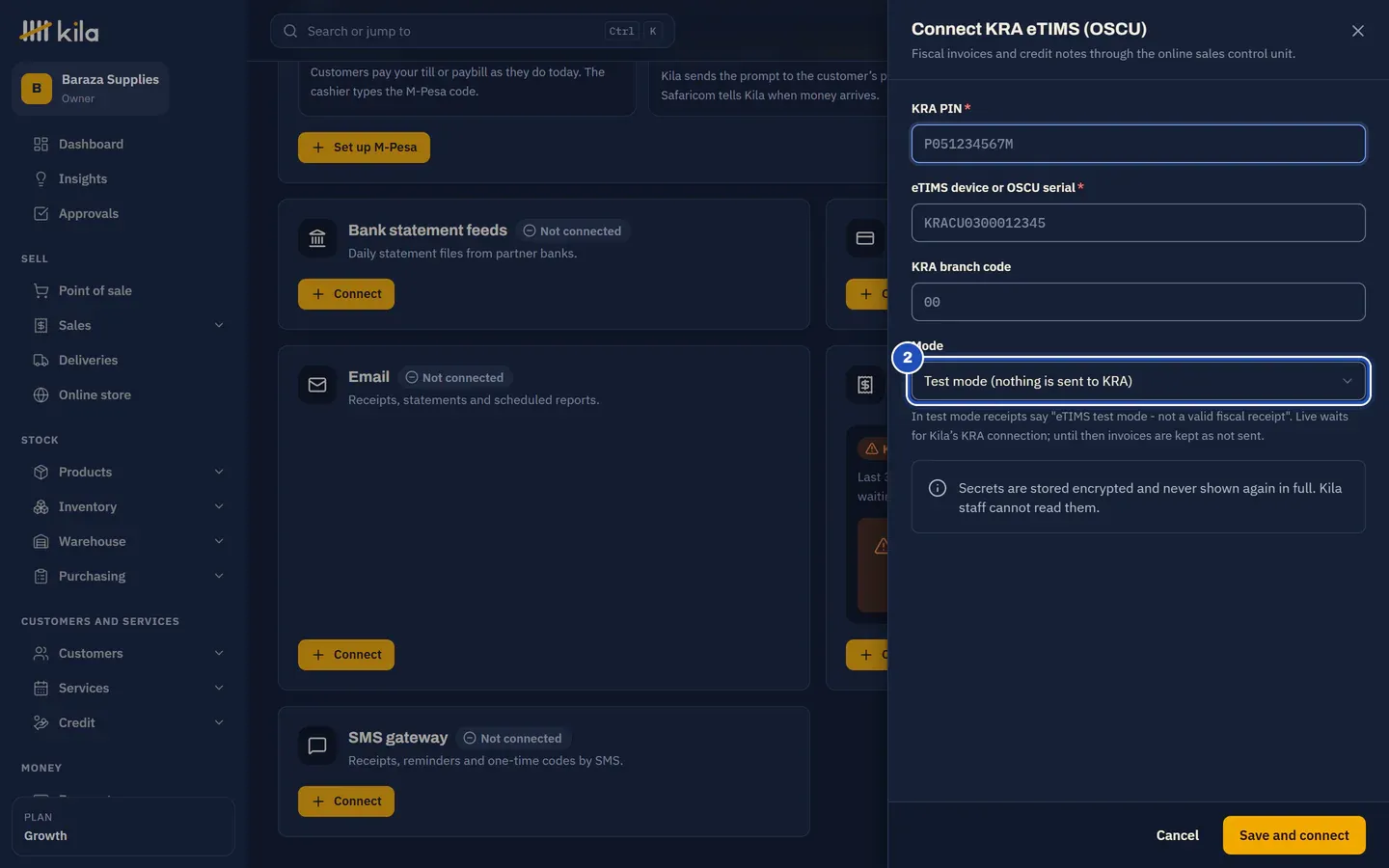Click the Growth plan card
Screen dimensions: 1389x868
click(x=123, y=827)
